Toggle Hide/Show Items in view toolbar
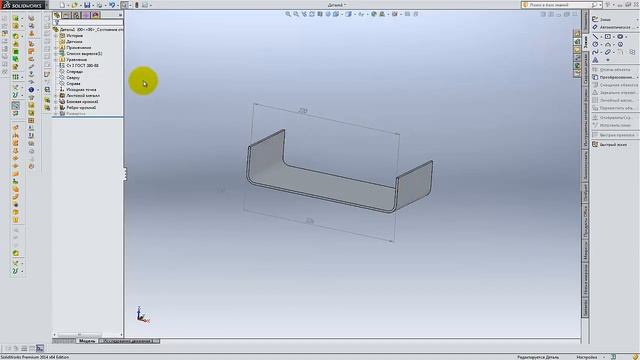 pyautogui.click(x=361, y=14)
